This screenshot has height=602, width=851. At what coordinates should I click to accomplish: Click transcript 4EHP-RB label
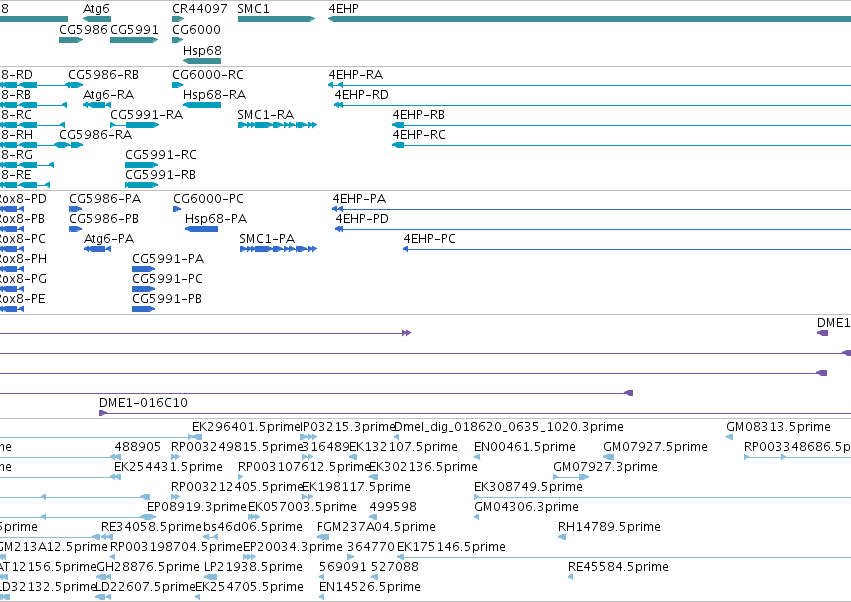[x=418, y=115]
